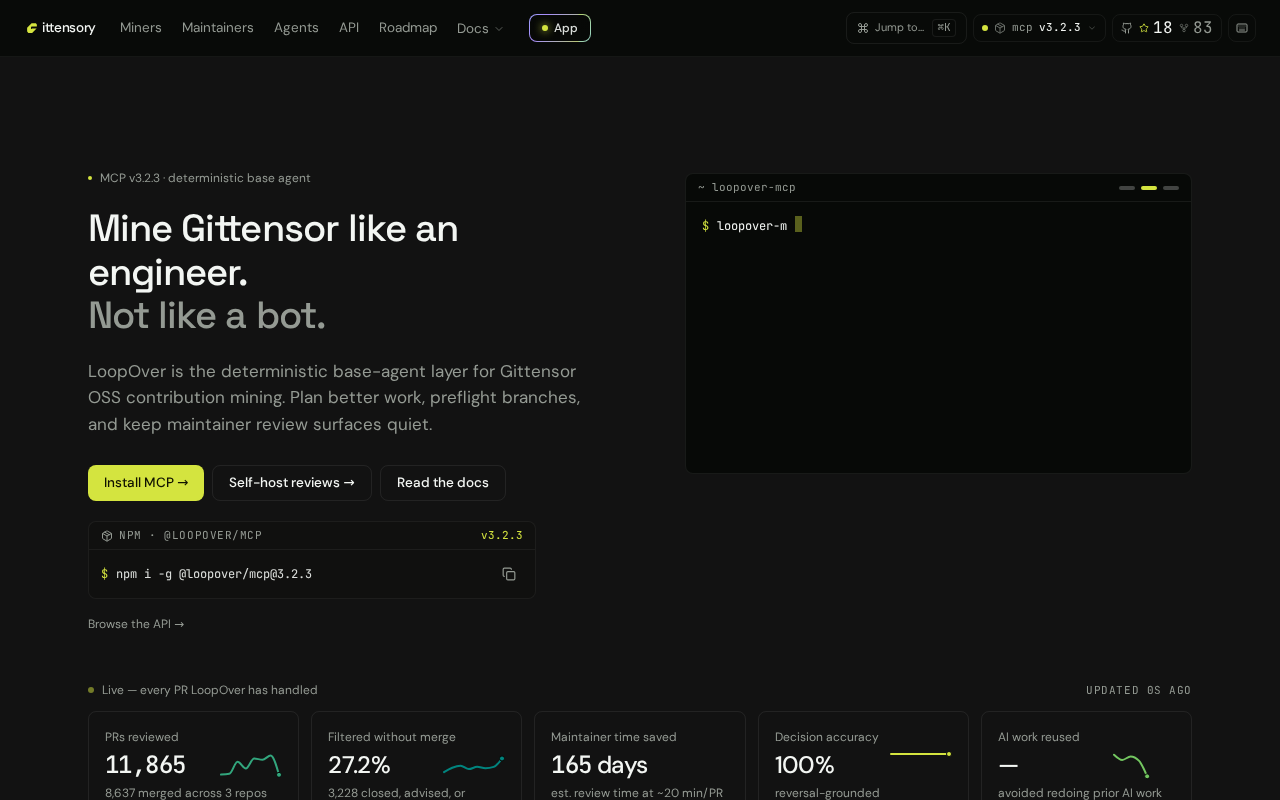Click the Filtered without merge sparkline
This screenshot has height=800, width=1280.
coord(474,765)
